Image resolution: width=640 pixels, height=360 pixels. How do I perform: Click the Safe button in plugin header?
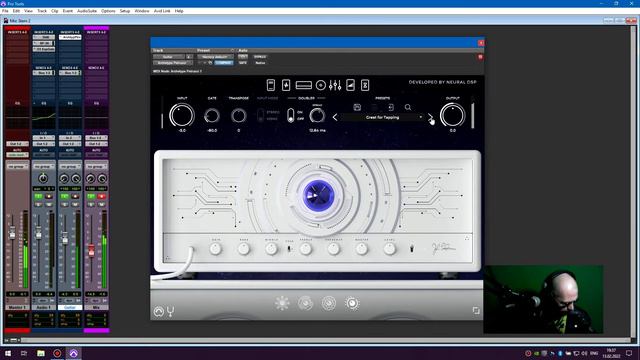point(243,63)
